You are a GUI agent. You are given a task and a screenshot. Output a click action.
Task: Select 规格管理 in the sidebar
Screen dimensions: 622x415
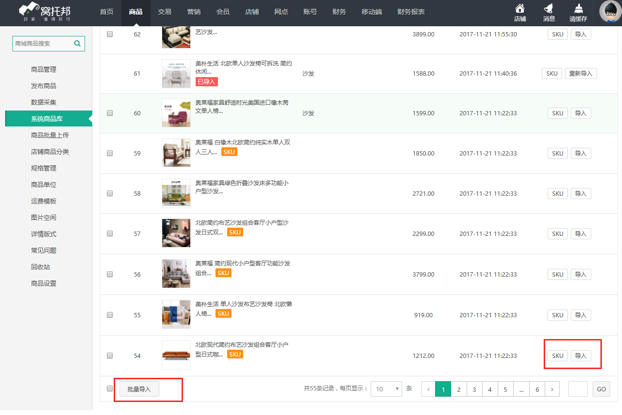click(x=44, y=168)
